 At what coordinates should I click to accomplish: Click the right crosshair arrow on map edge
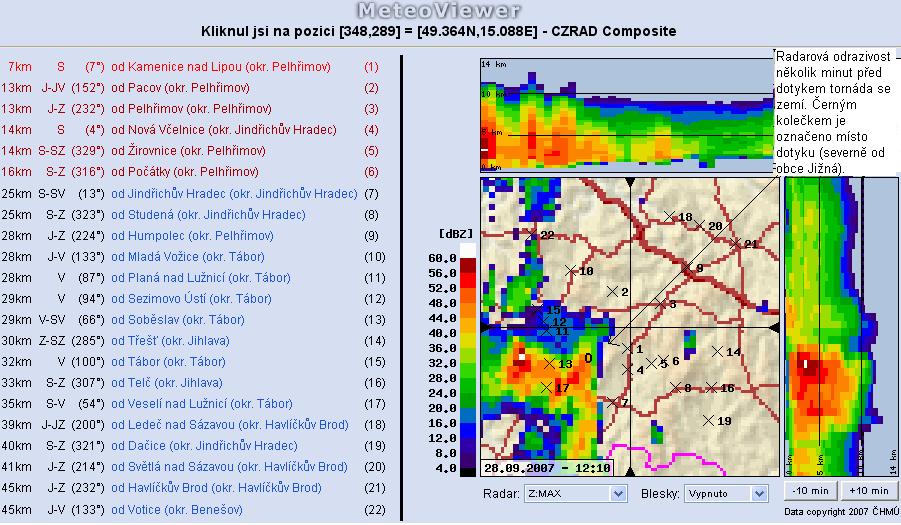point(773,327)
